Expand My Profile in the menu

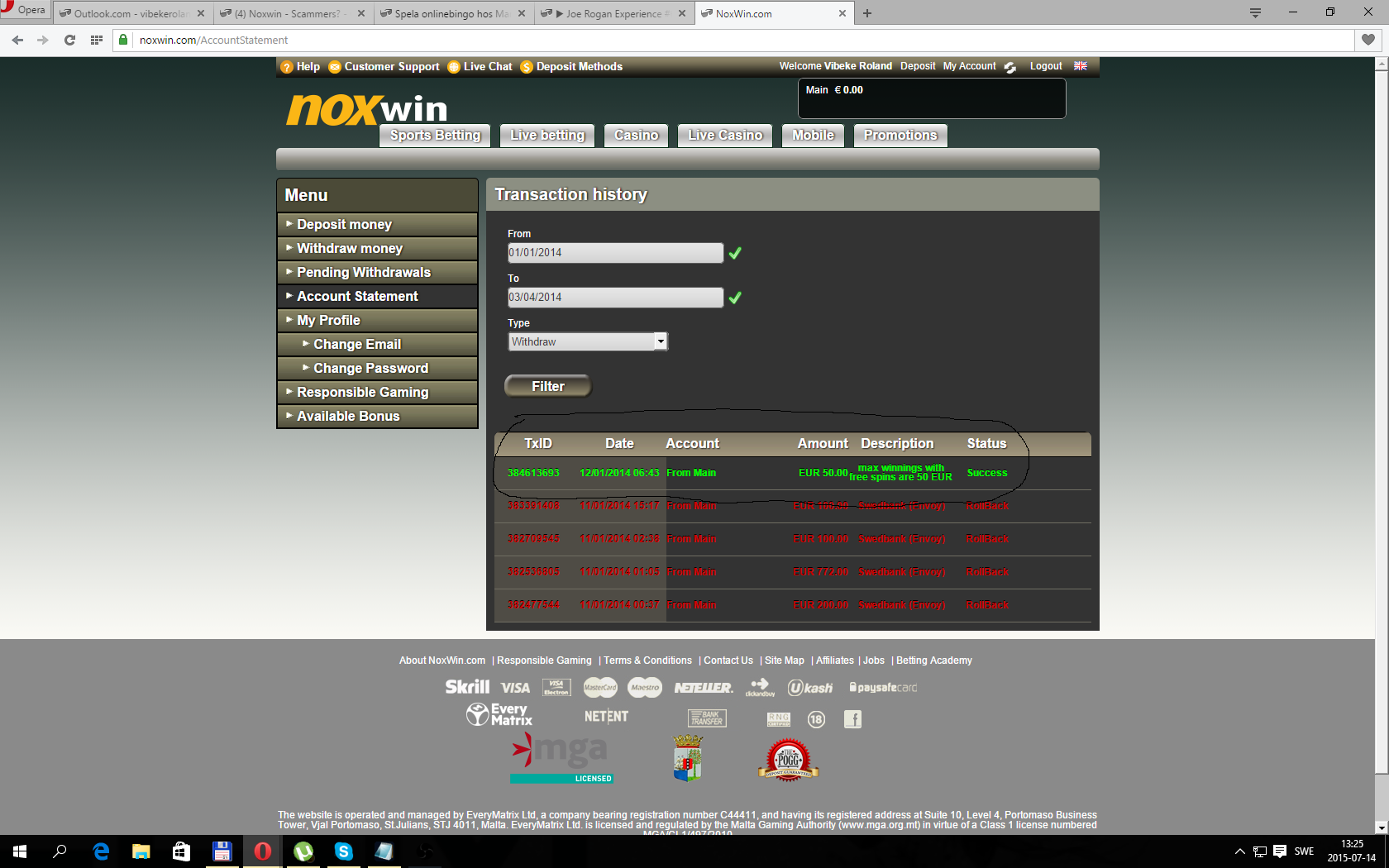click(377, 320)
